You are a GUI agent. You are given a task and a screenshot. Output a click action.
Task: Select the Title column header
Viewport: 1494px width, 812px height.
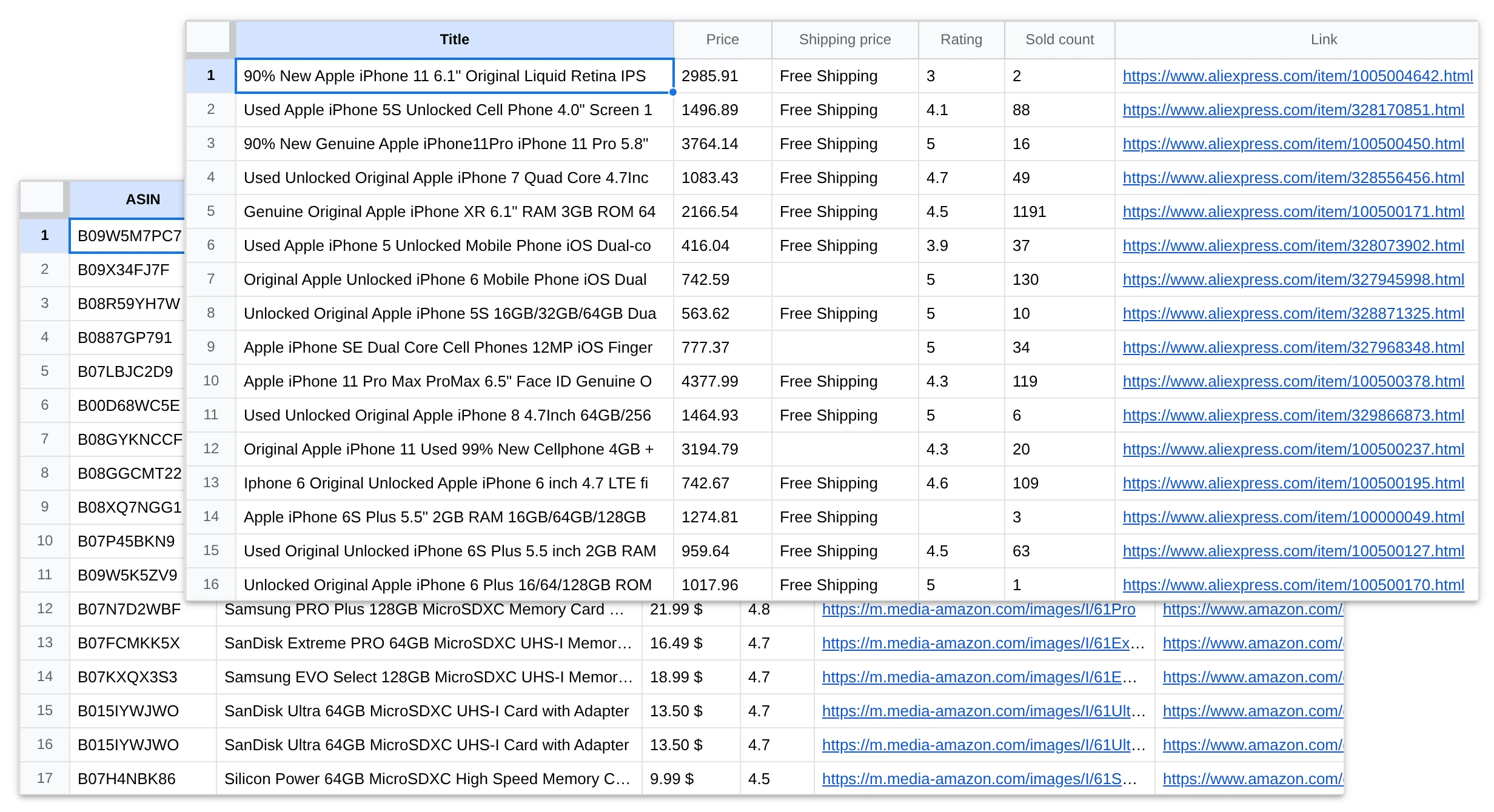click(454, 39)
